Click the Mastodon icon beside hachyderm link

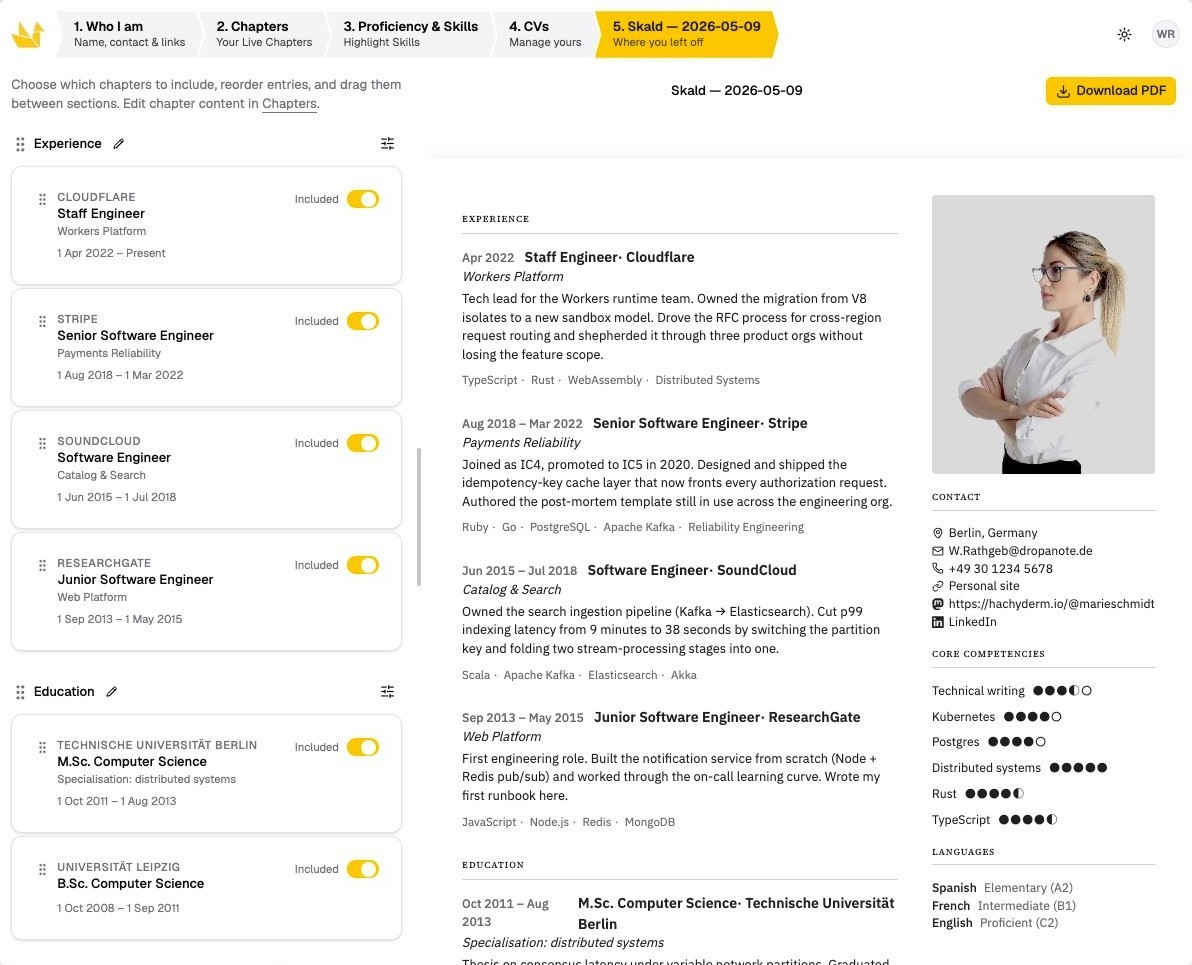pos(937,604)
